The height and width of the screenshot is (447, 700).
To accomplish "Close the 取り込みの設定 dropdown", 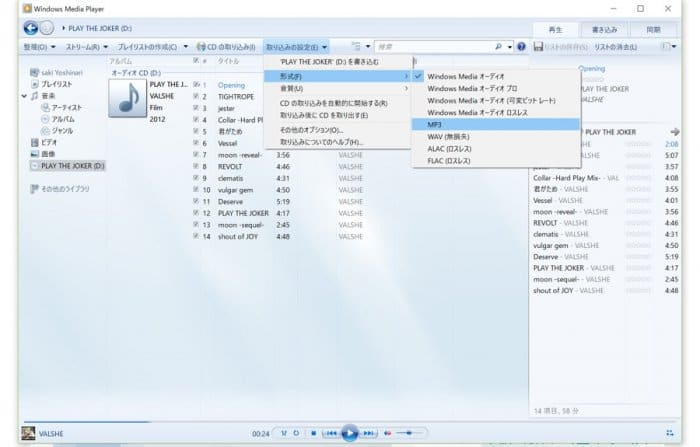I will coord(296,46).
